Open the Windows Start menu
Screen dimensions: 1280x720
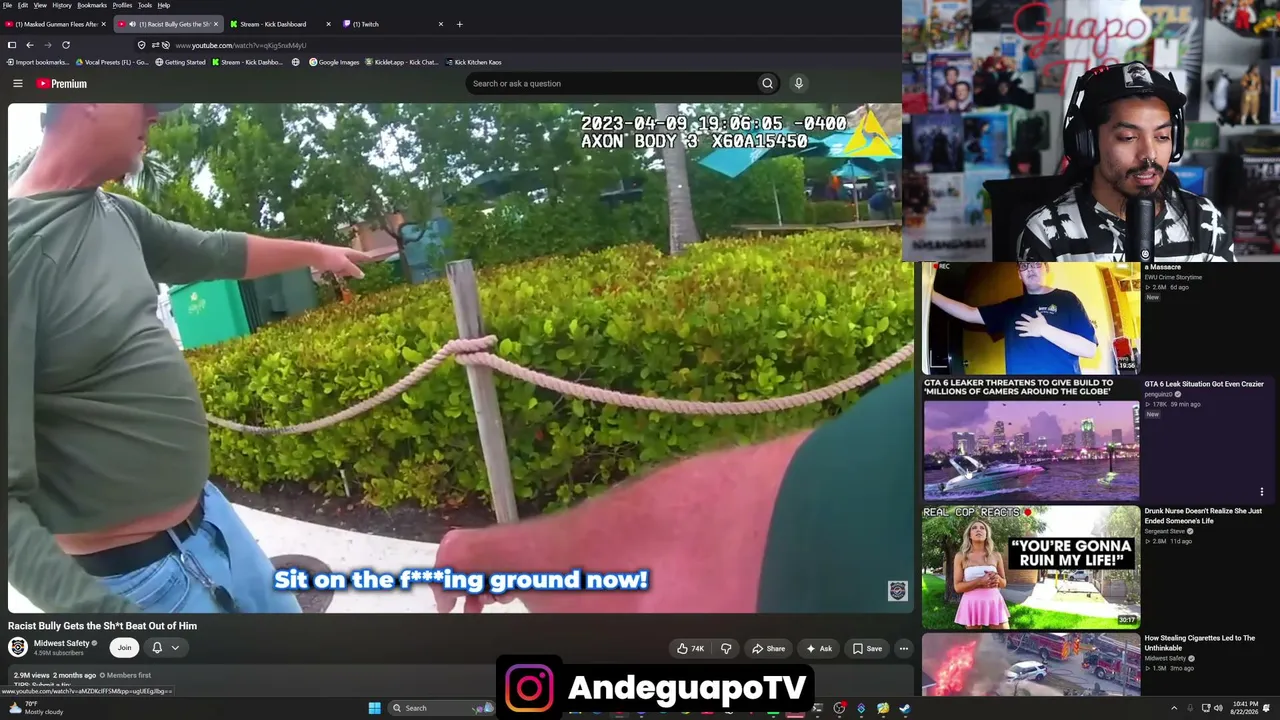click(x=374, y=708)
